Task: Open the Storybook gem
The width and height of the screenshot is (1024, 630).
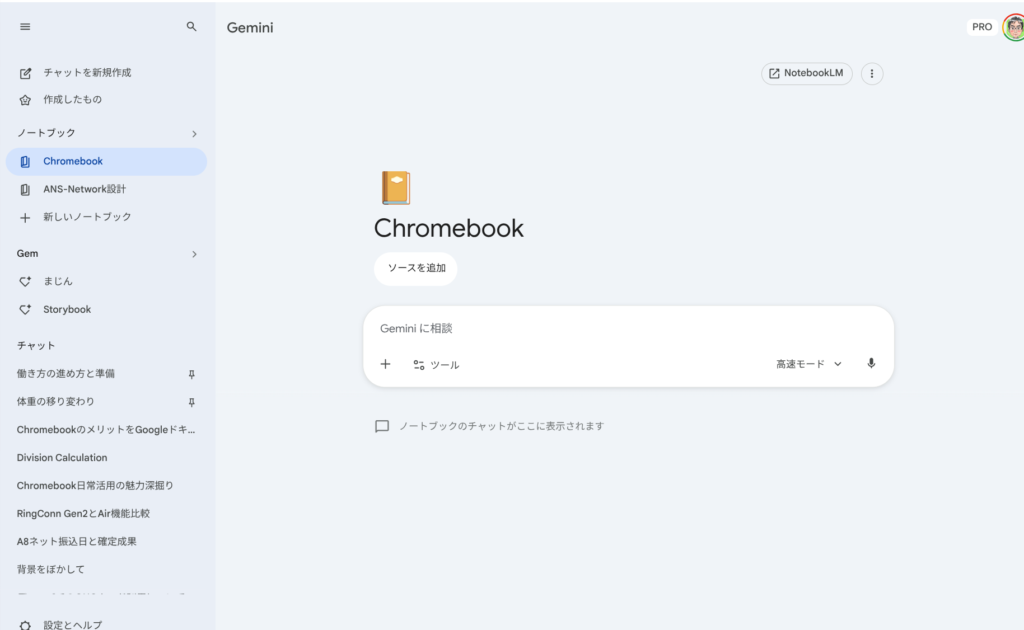Action: [x=66, y=310]
